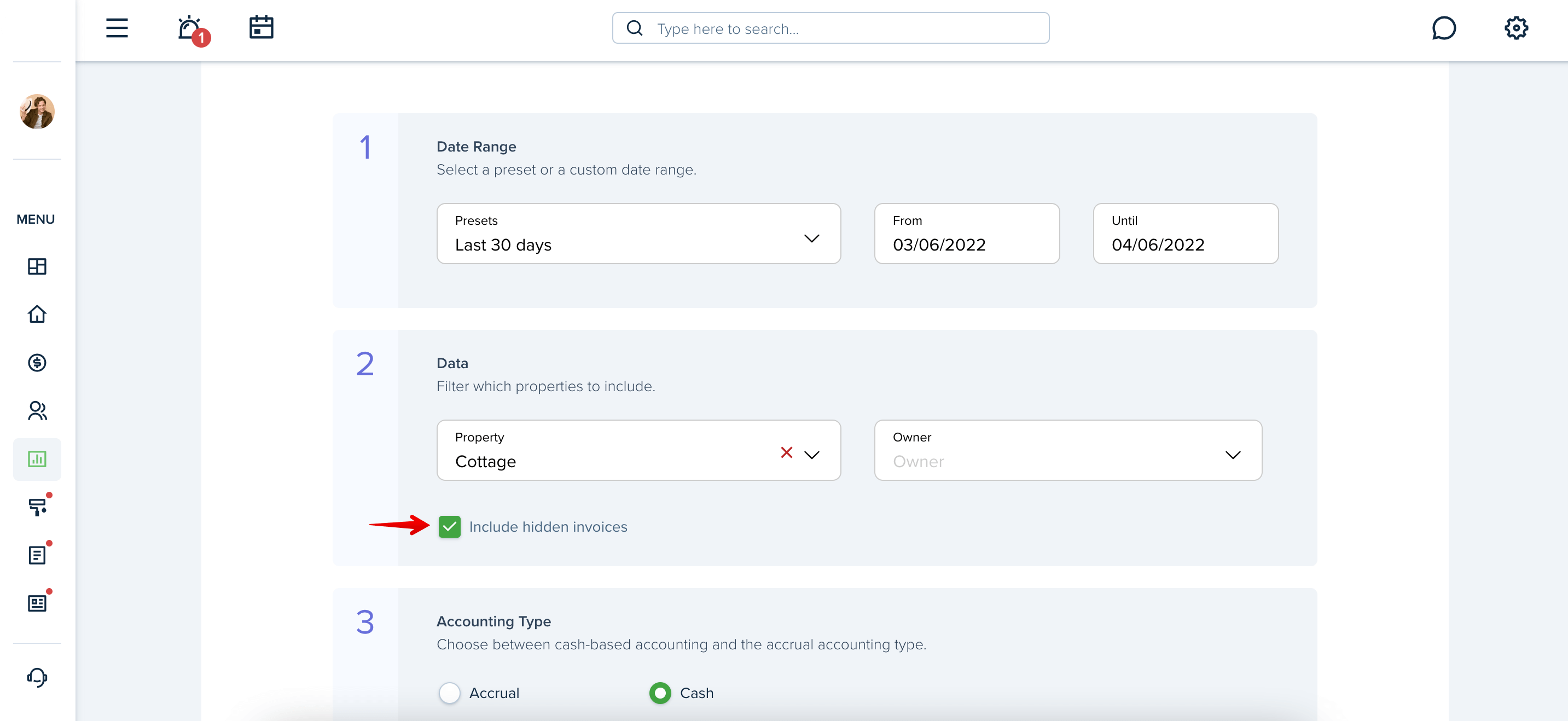Open the chat bubble icon
The width and height of the screenshot is (1568, 721).
pyautogui.click(x=1443, y=28)
